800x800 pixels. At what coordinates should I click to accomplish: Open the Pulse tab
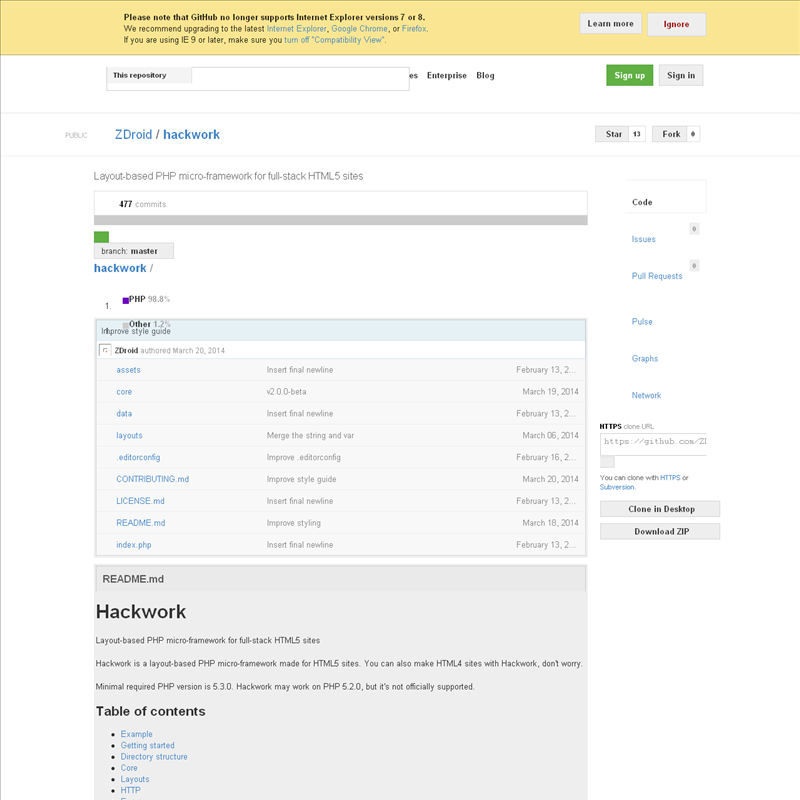(642, 322)
